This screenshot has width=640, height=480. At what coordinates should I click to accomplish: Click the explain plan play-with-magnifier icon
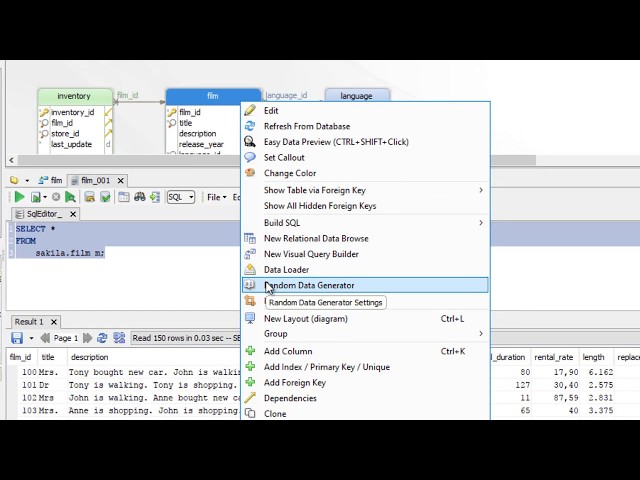click(70, 197)
